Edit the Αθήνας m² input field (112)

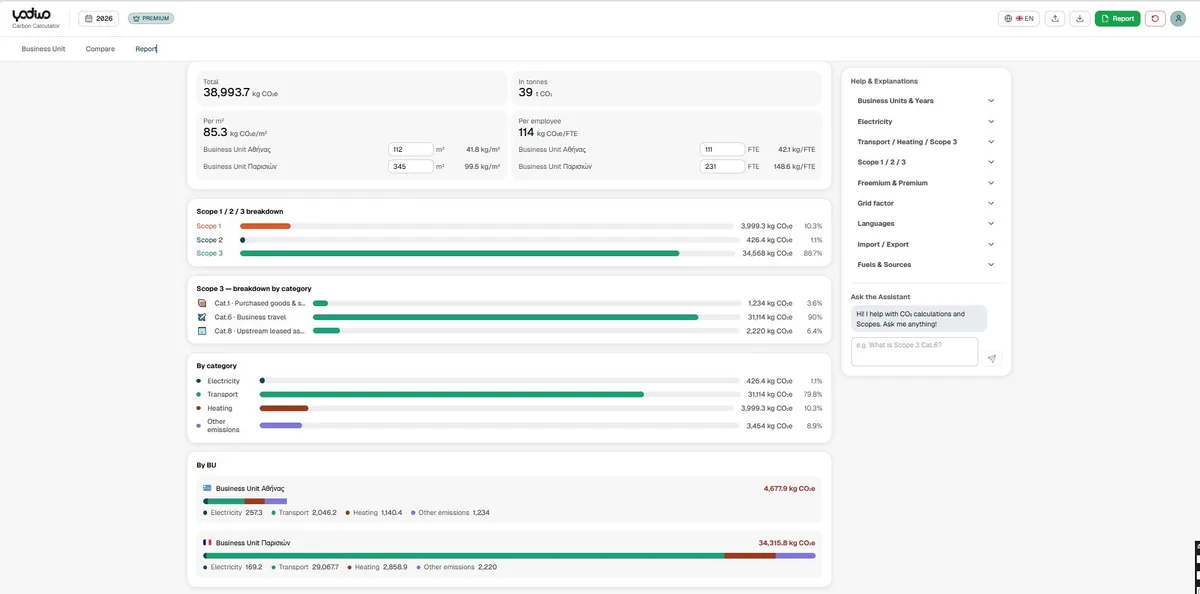(x=411, y=149)
